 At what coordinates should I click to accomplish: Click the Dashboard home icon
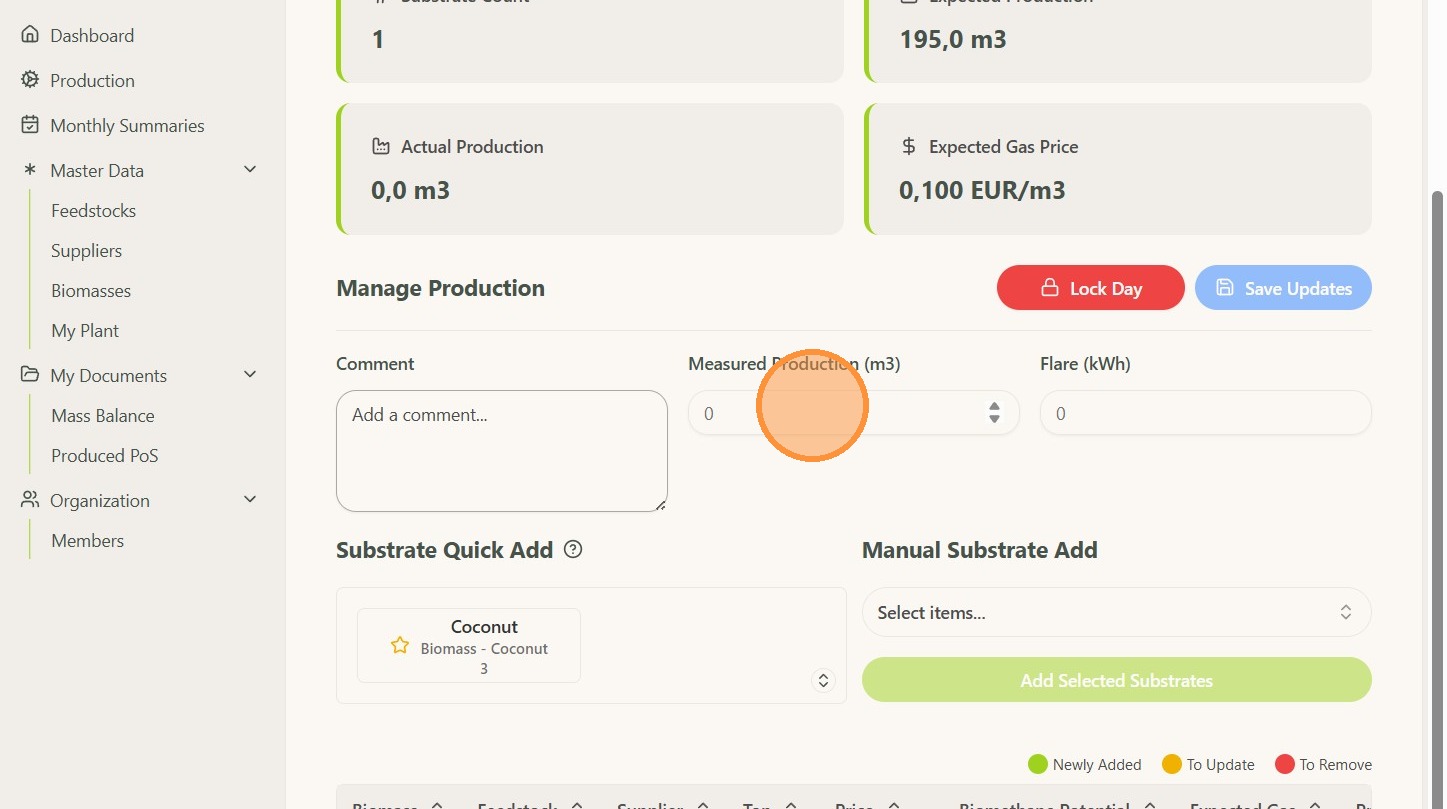coord(30,35)
